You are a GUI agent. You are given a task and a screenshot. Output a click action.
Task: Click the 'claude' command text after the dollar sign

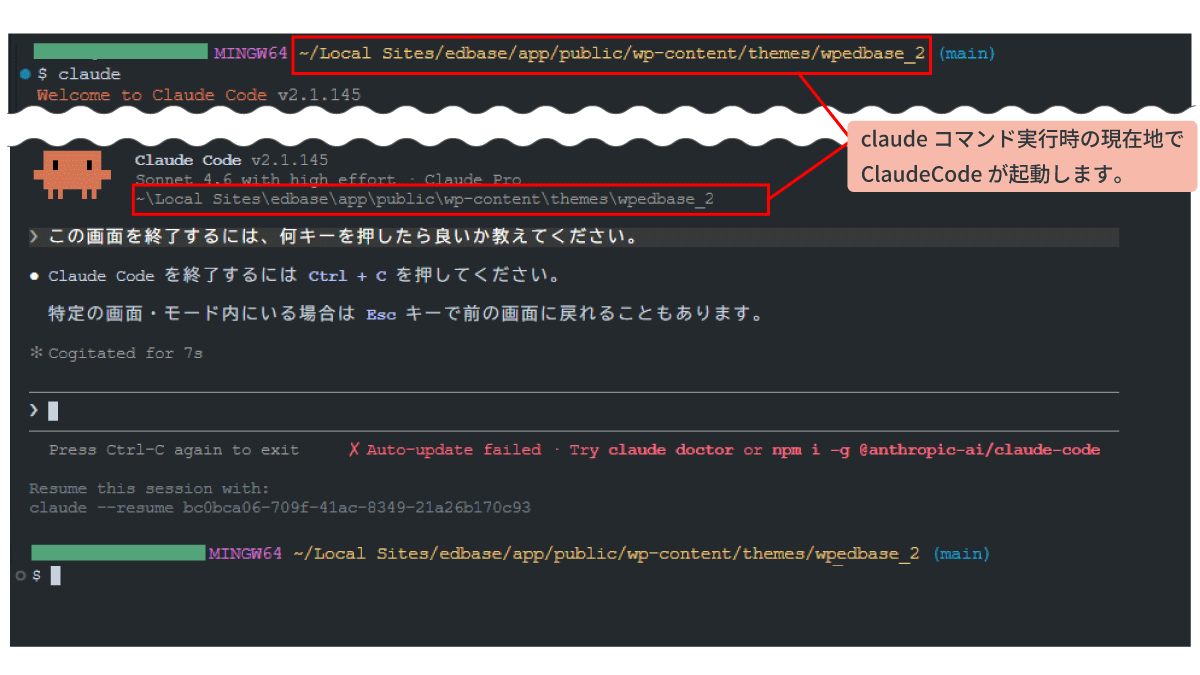(x=89, y=74)
